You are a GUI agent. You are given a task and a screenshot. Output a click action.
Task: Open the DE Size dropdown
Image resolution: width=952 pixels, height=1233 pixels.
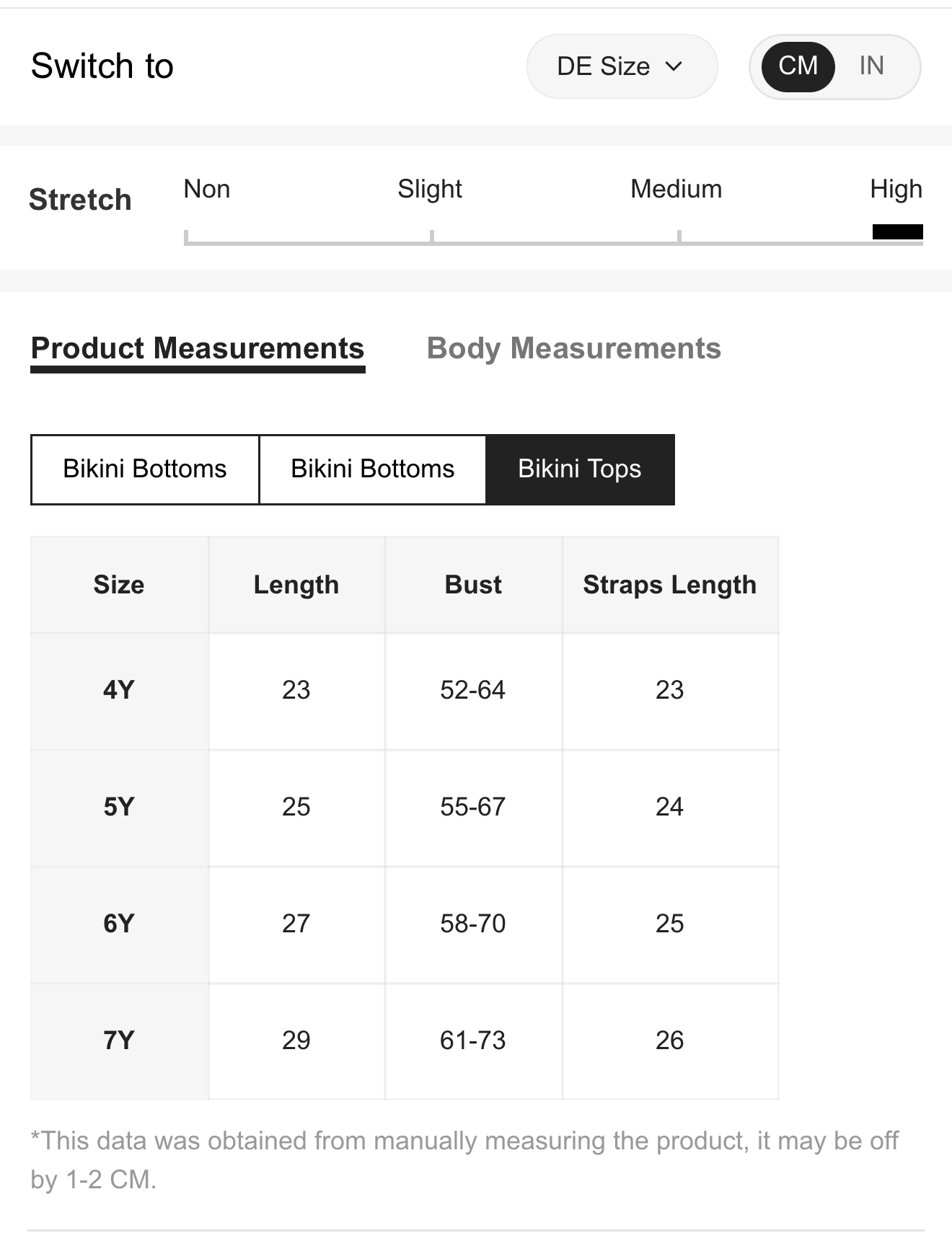click(622, 66)
